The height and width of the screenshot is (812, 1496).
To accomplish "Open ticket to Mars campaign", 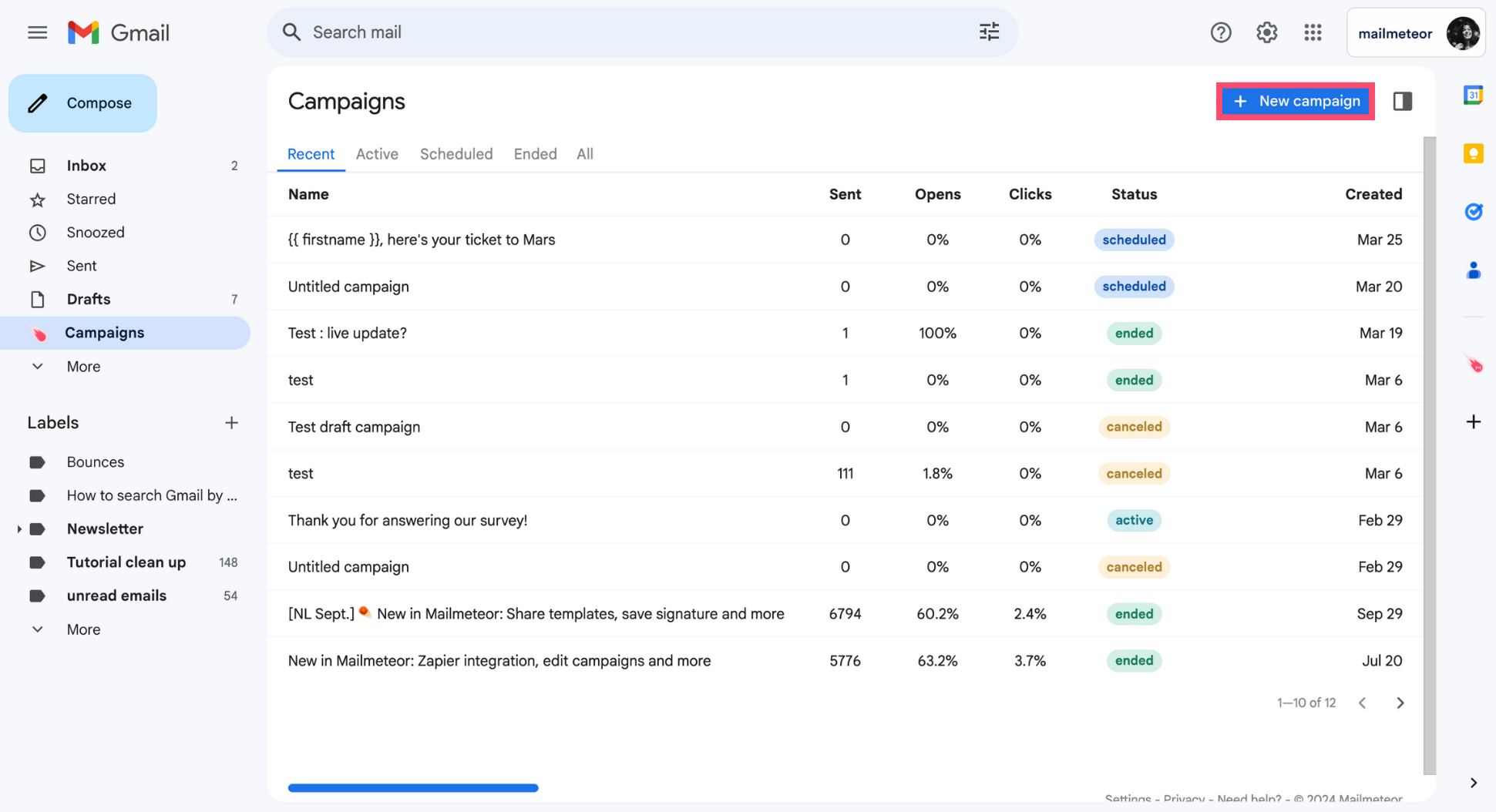I will click(845, 240).
